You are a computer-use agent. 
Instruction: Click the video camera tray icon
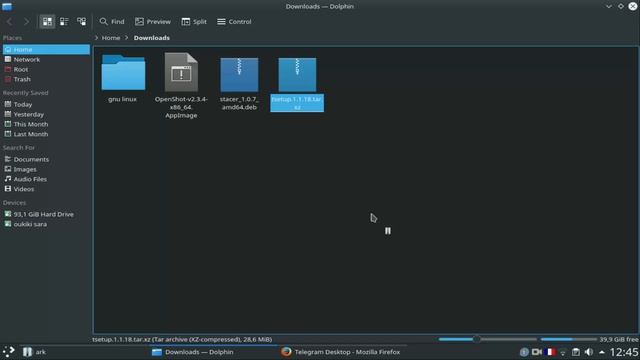point(537,352)
